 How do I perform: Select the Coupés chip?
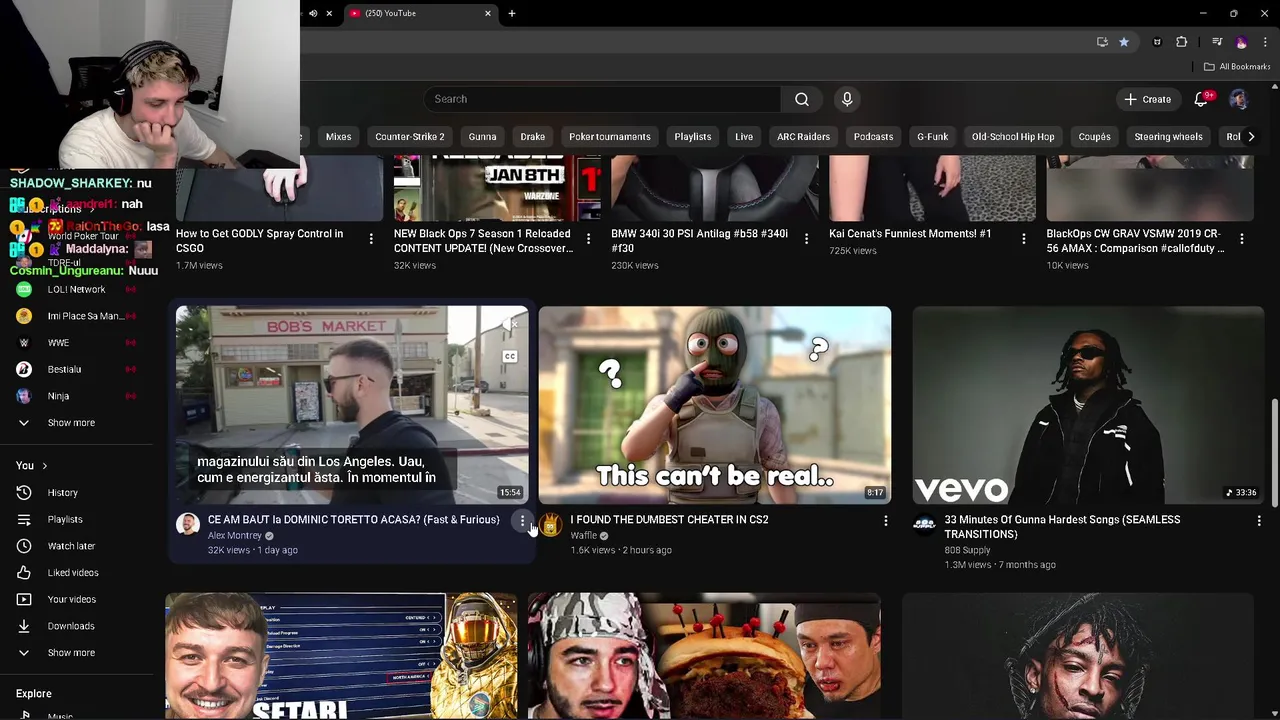(1094, 137)
